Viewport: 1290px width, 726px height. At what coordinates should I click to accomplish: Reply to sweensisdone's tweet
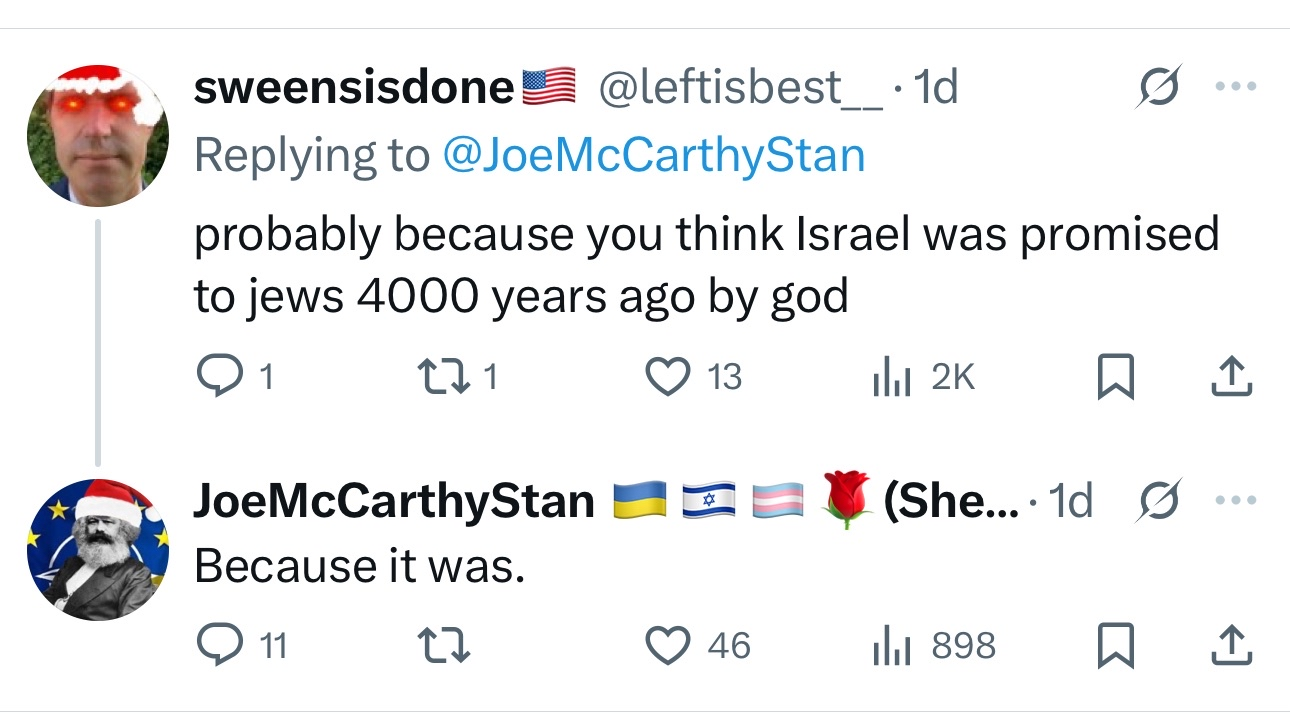coord(214,376)
